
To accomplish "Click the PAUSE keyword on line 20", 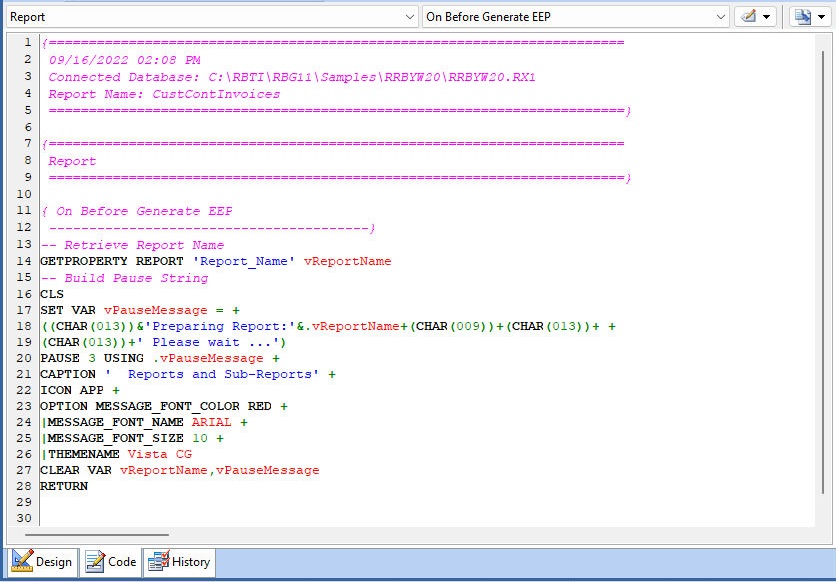I will 60,358.
